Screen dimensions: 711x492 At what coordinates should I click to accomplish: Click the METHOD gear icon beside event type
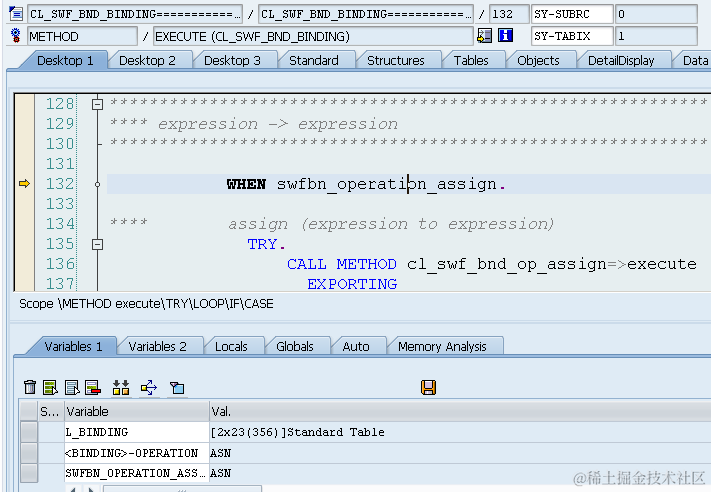[x=16, y=35]
